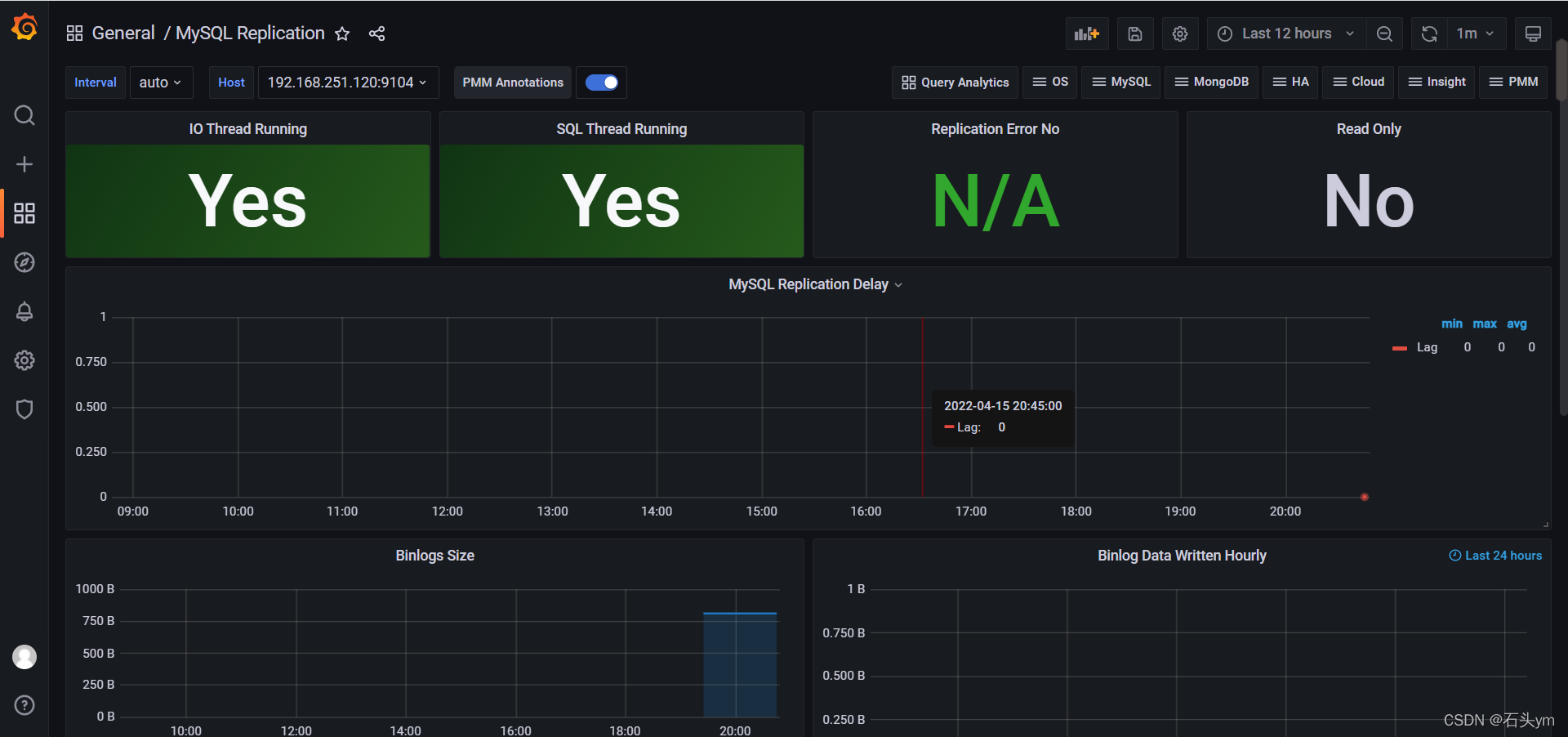Open the Cloud dashboards menu

(x=1358, y=82)
